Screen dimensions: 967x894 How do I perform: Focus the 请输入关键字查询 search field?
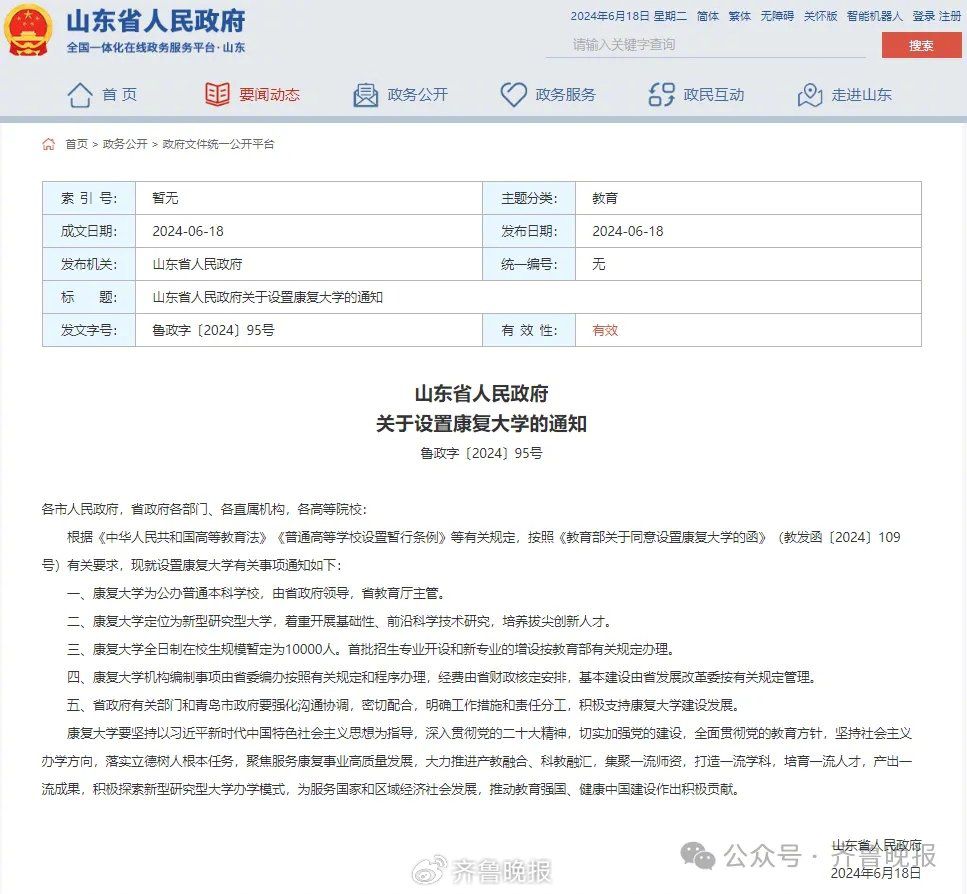click(706, 44)
